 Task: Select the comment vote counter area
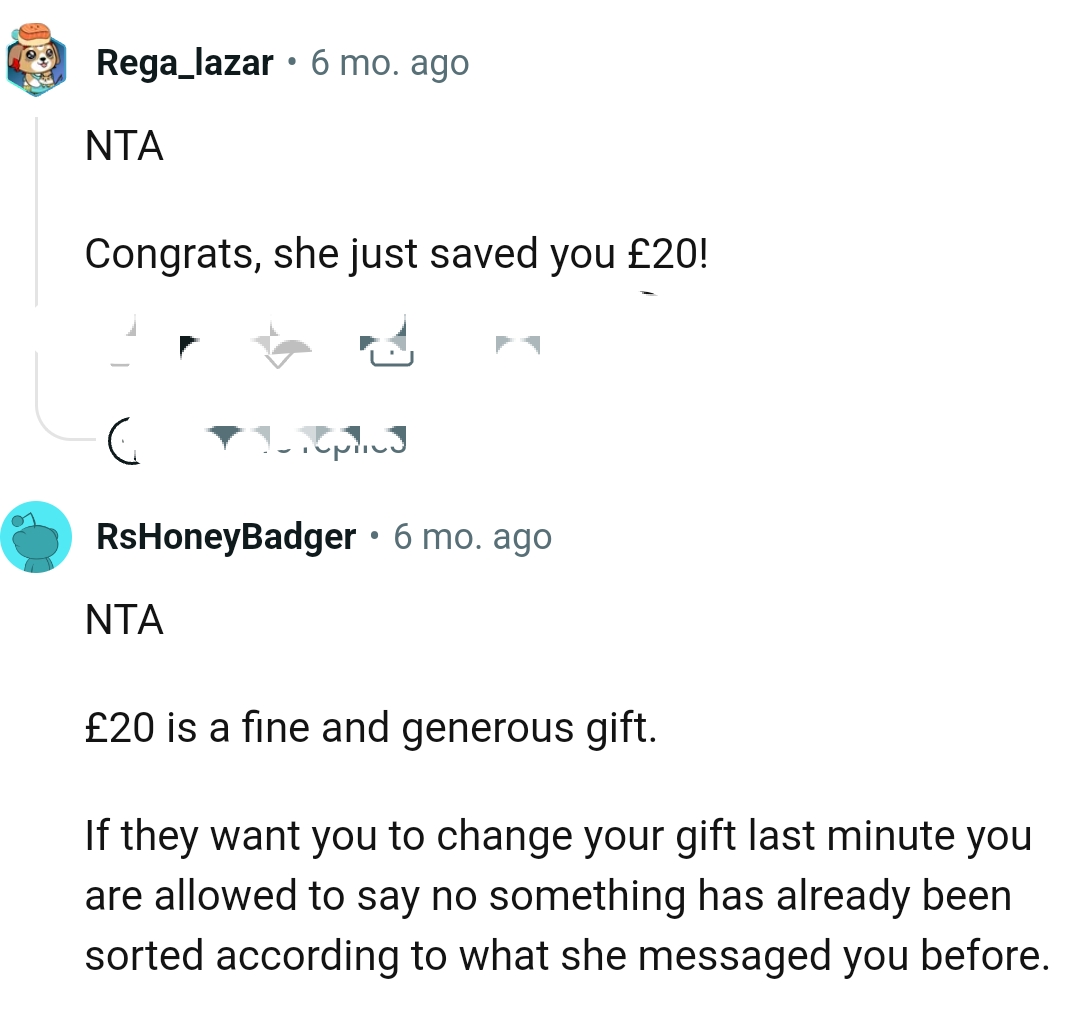pyautogui.click(x=190, y=345)
